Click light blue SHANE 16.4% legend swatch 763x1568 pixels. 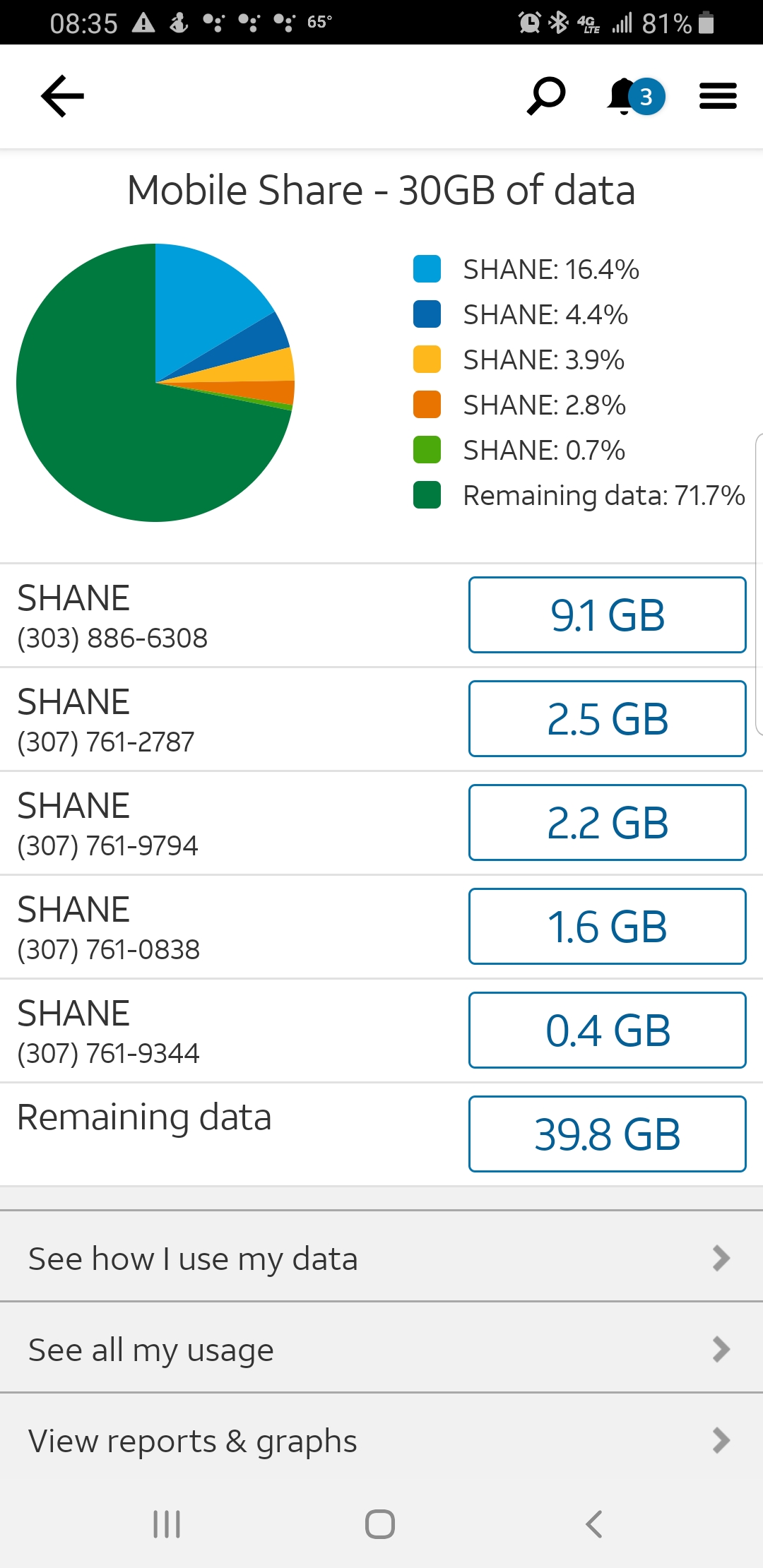point(427,269)
